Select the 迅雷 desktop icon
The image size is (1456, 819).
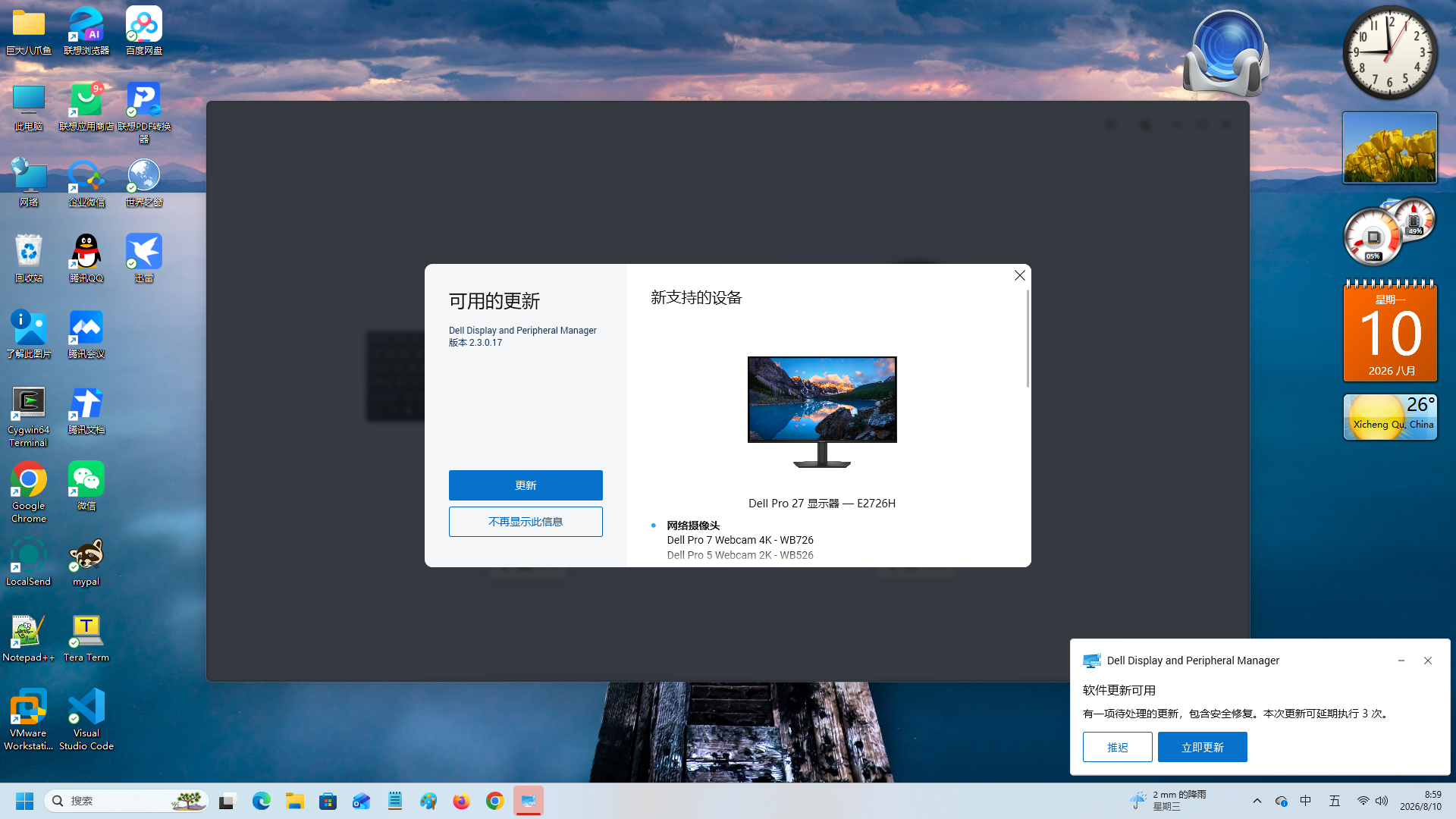coord(144,259)
